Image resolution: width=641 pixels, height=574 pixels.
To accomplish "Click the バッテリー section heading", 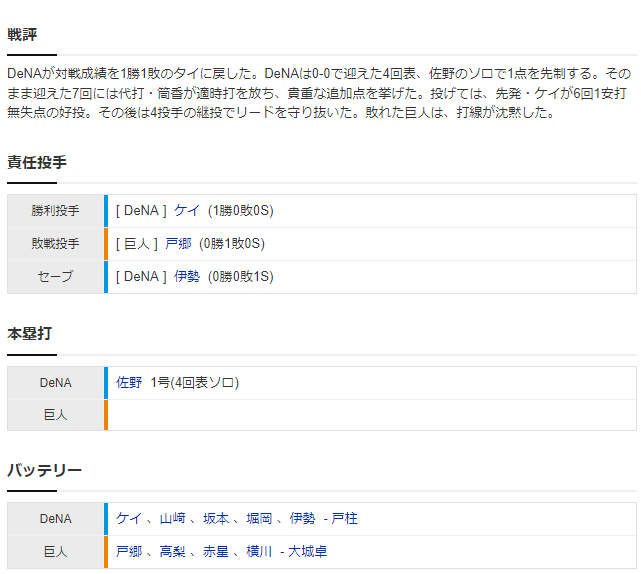I will (44, 471).
